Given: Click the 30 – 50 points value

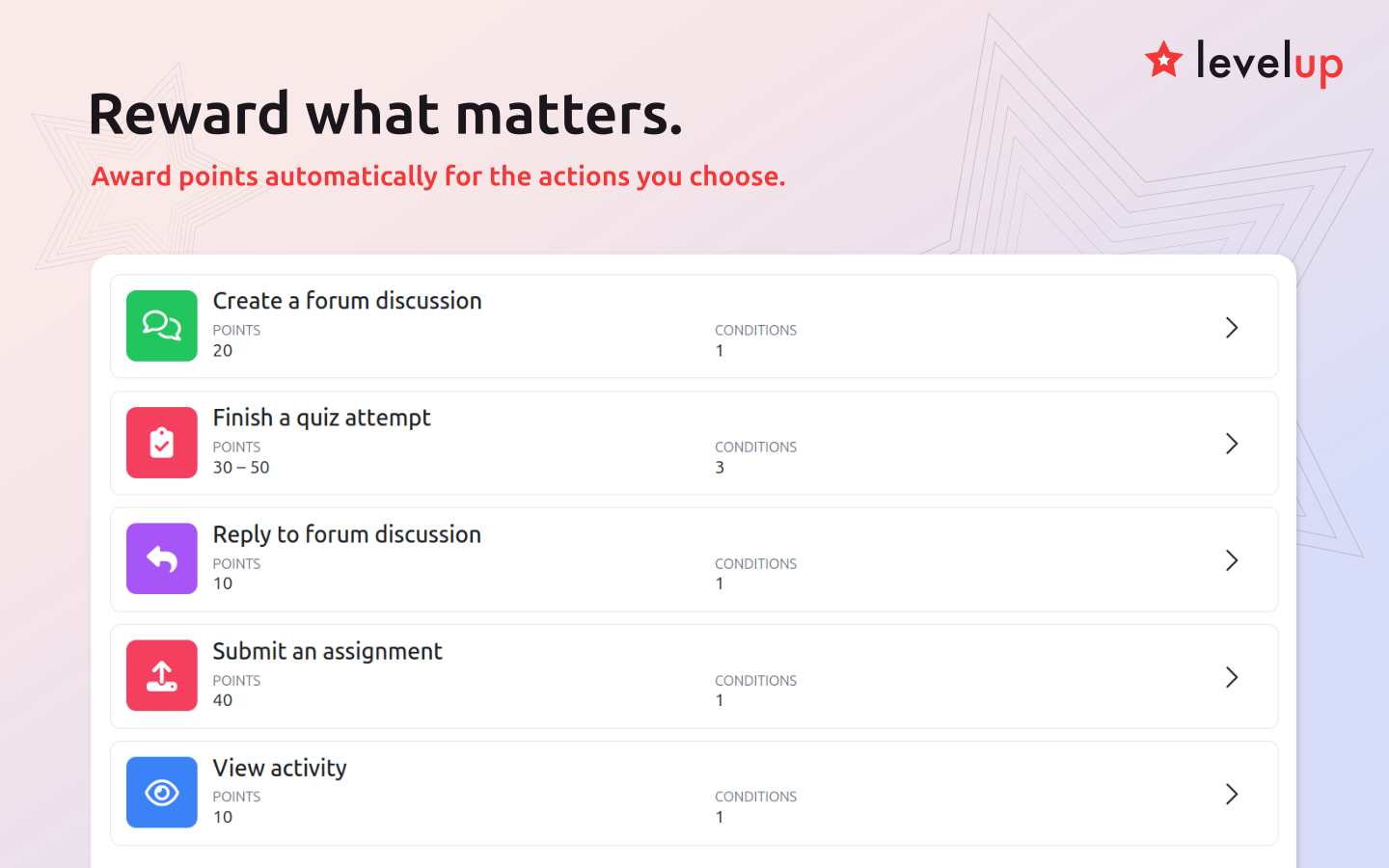Looking at the screenshot, I should pyautogui.click(x=241, y=467).
